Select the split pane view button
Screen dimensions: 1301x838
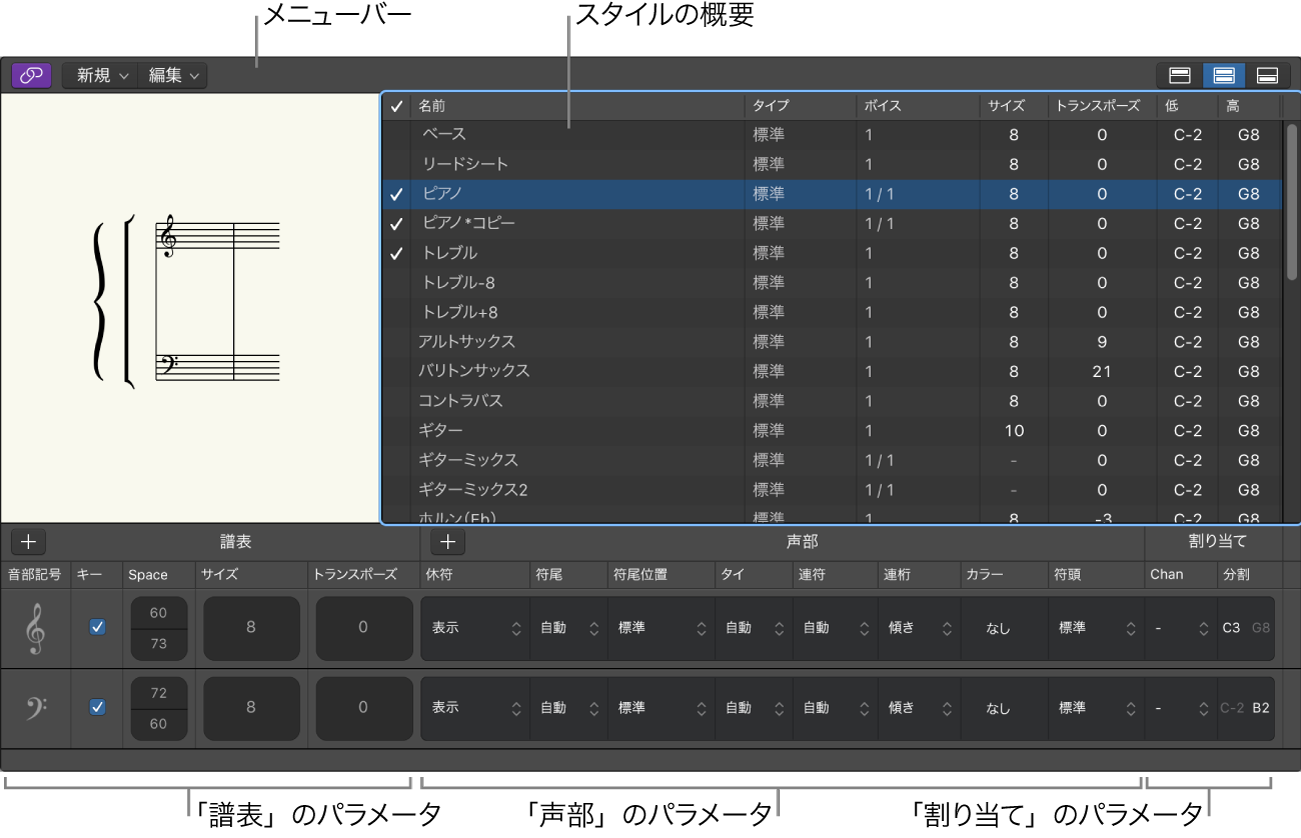(x=1223, y=75)
